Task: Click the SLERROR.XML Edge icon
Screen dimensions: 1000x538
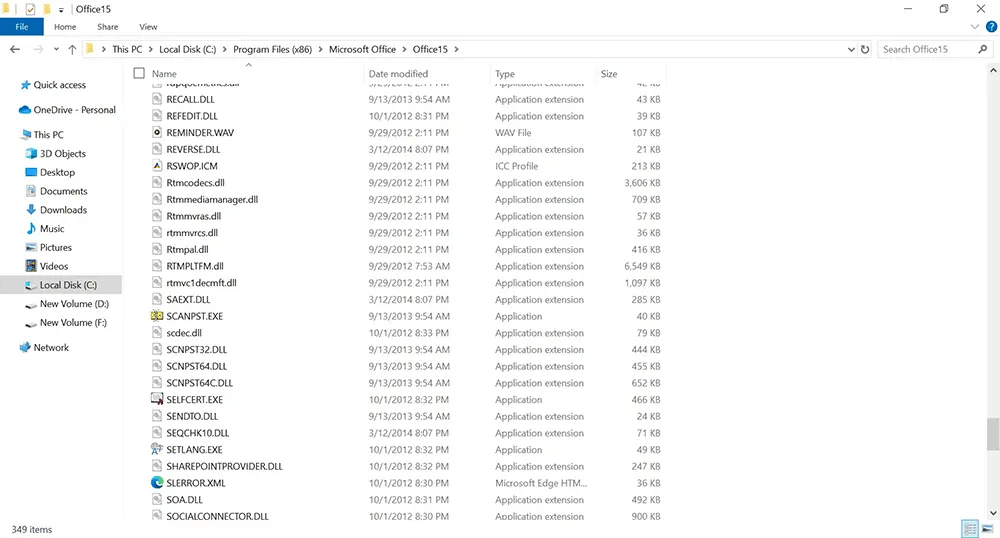Action: (157, 483)
